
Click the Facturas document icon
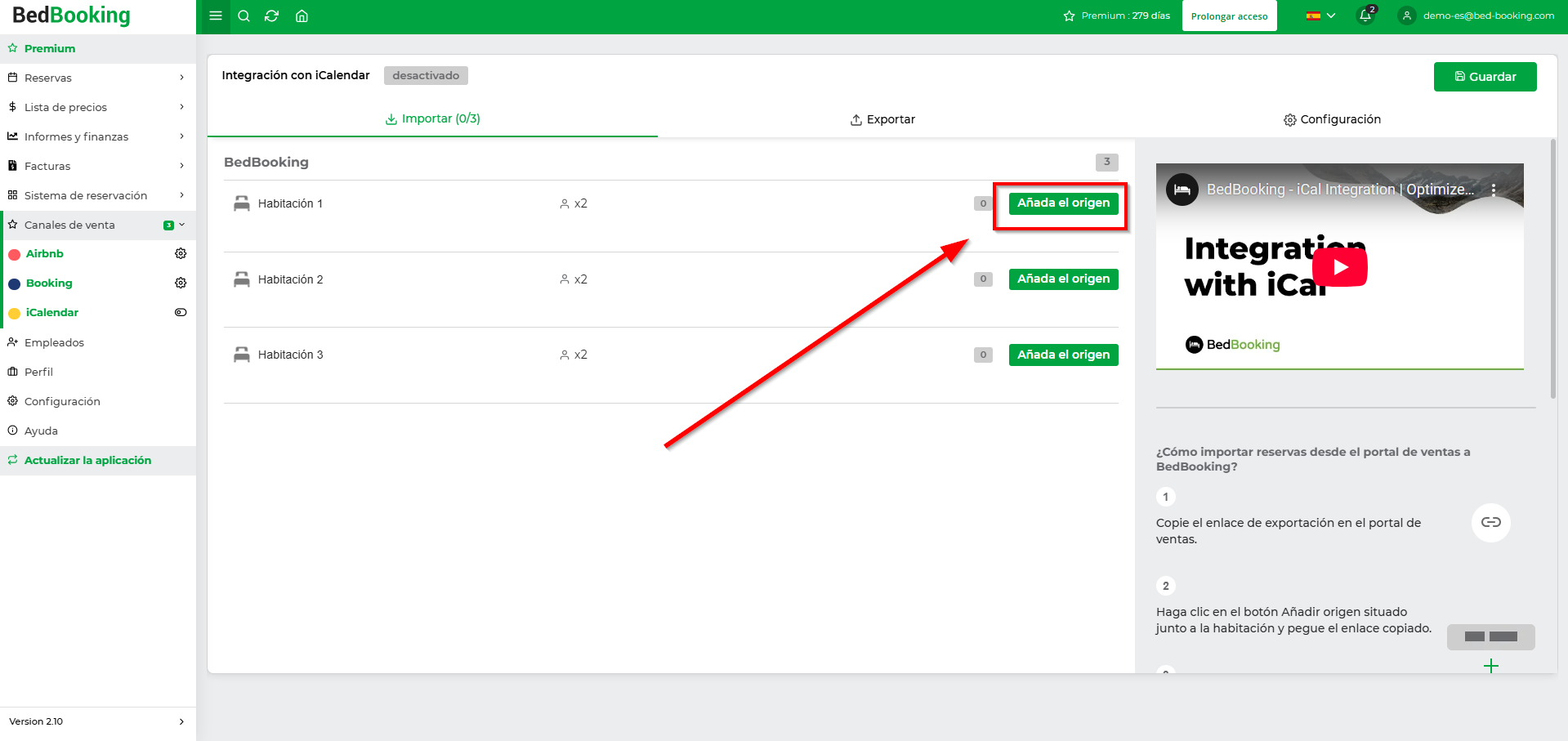pos(12,166)
